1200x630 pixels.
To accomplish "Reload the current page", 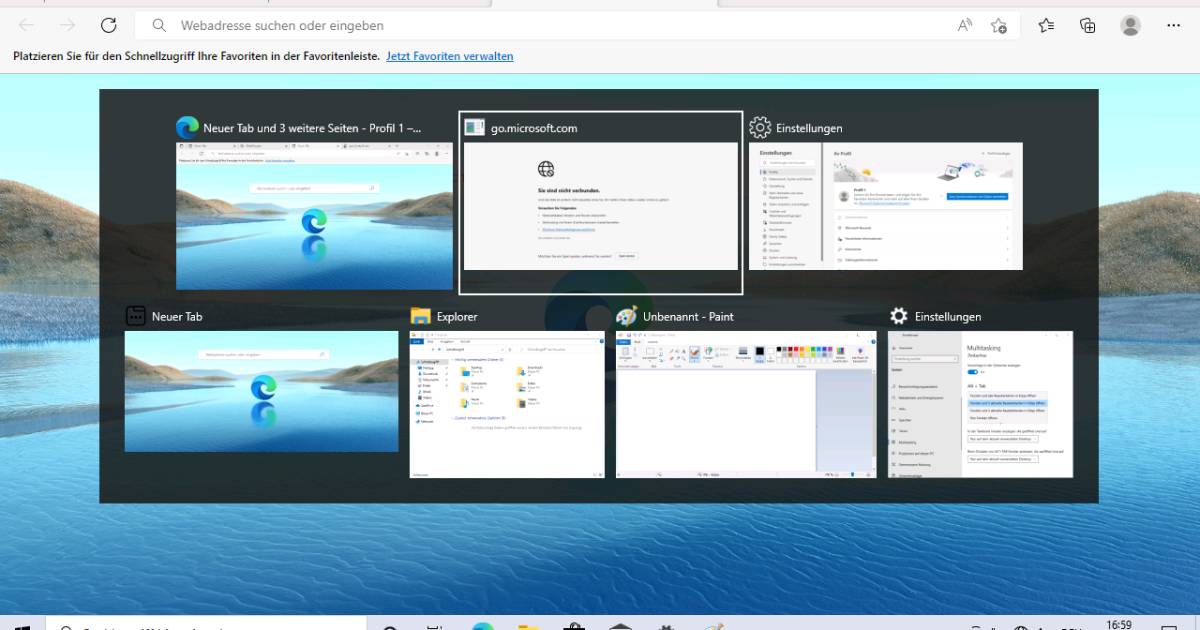I will point(109,25).
